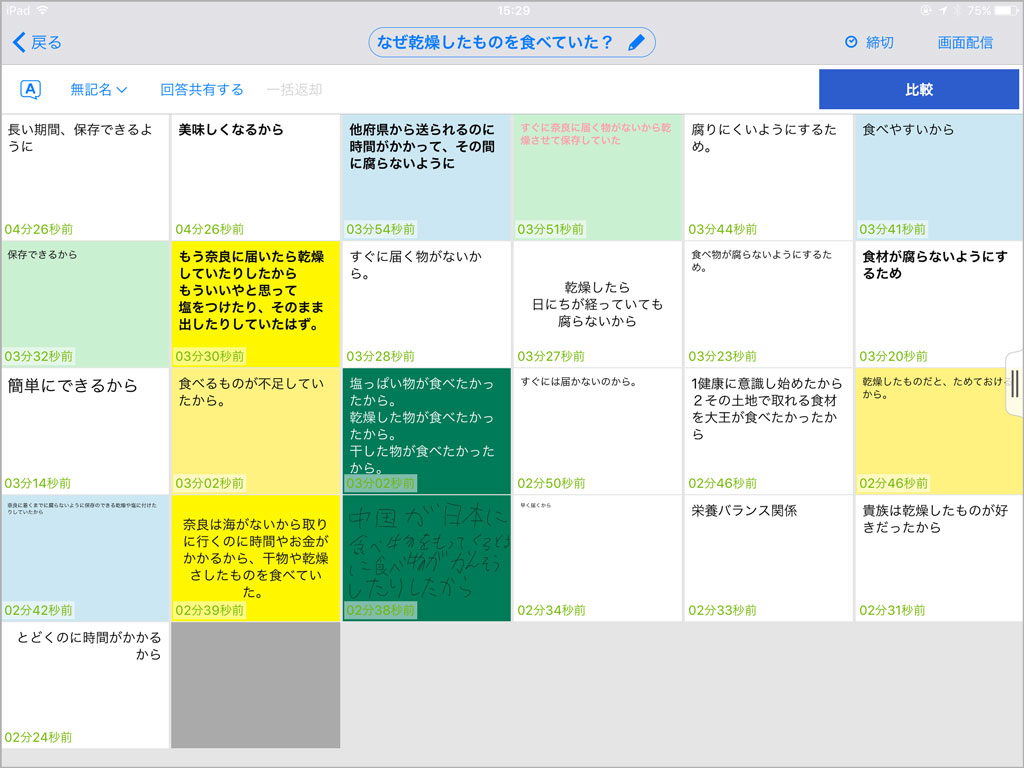Select the empty gray card
Screen dimensions: 1024x768
click(x=255, y=685)
